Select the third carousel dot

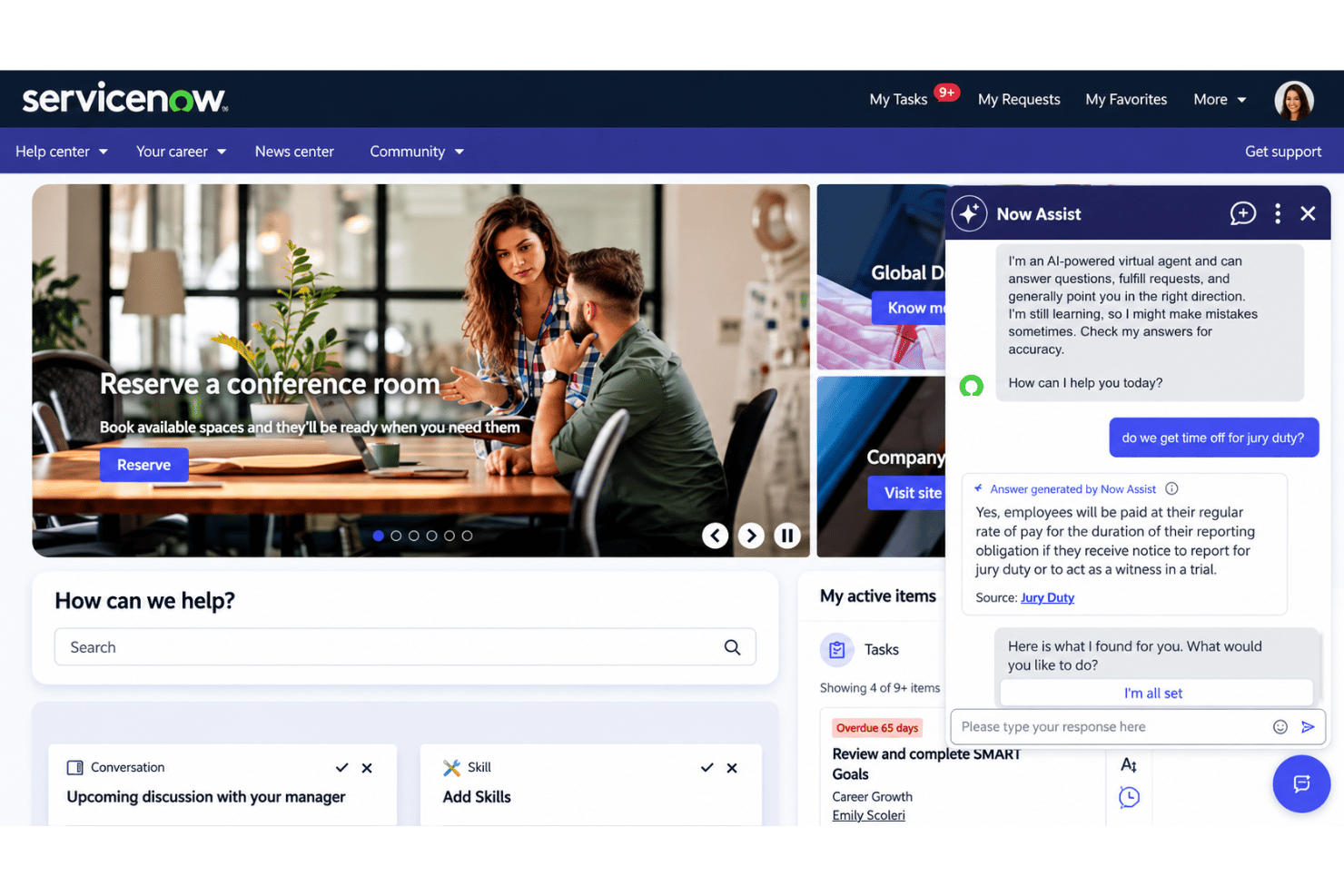click(413, 536)
